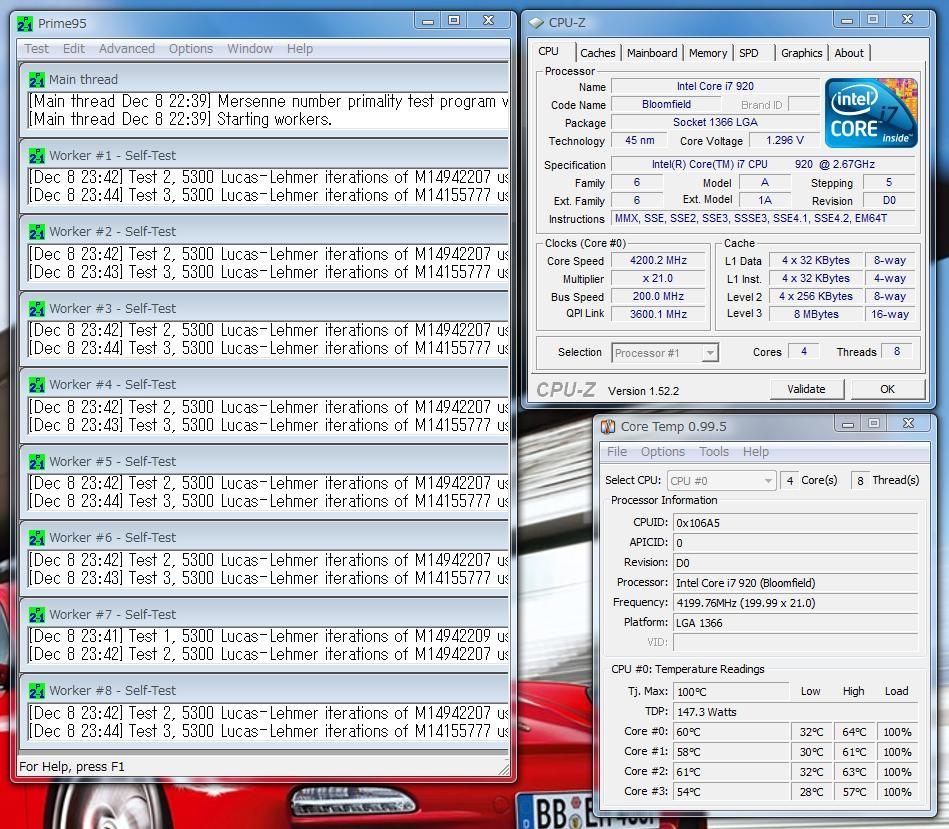
Task: Open the Options menu in Core Temp
Action: (x=663, y=452)
